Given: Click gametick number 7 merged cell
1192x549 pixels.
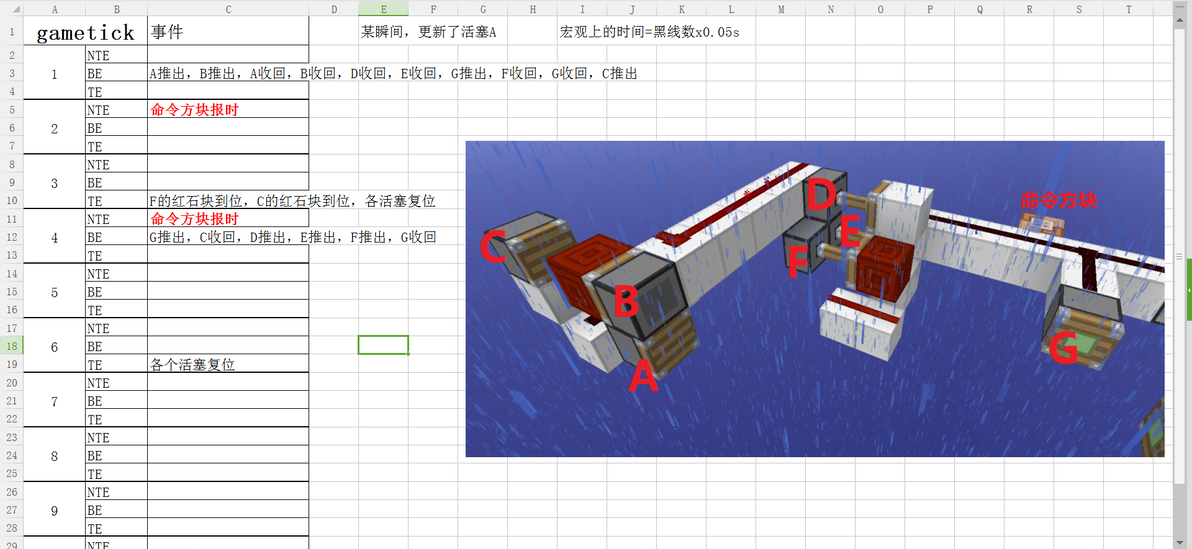Looking at the screenshot, I should (x=55, y=401).
